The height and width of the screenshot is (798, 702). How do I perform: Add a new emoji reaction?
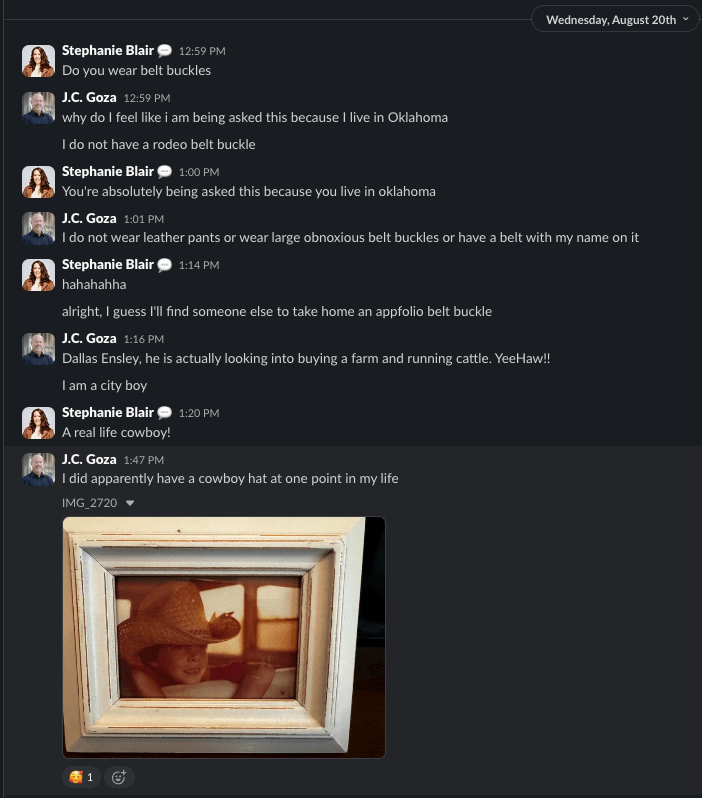coord(119,777)
